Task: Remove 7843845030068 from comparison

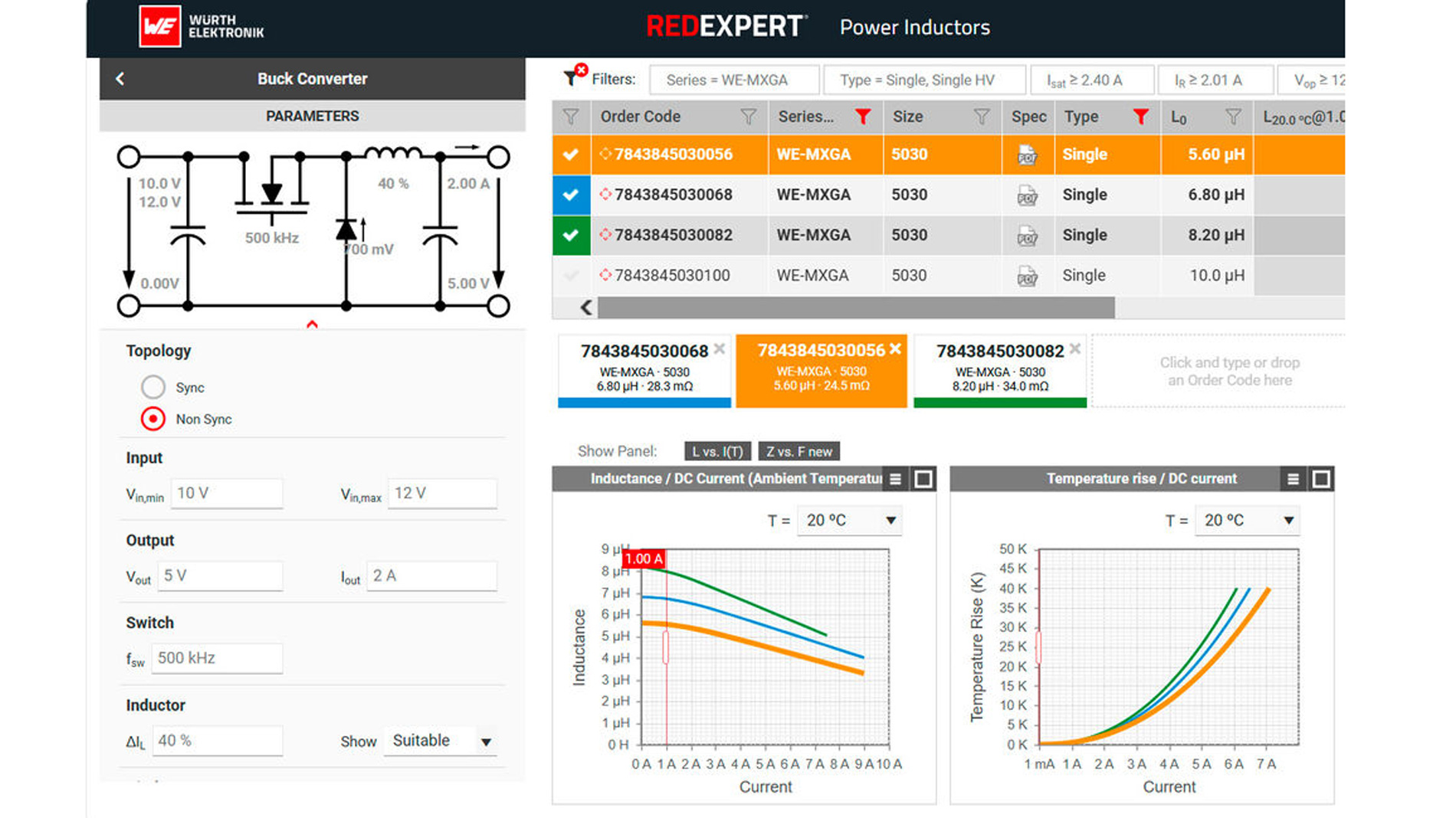Action: pyautogui.click(x=720, y=349)
